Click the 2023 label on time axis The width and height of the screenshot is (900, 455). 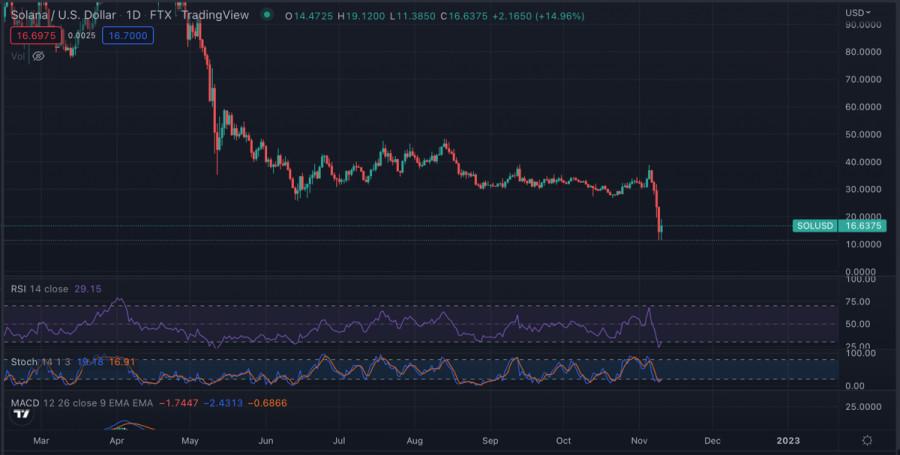[x=788, y=441]
